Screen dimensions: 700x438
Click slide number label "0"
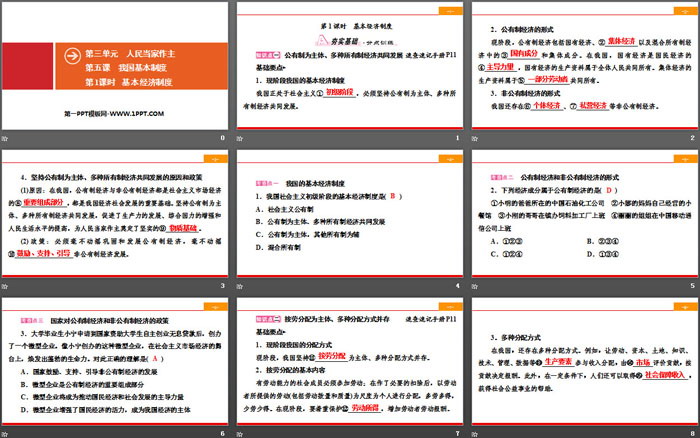tap(222, 138)
